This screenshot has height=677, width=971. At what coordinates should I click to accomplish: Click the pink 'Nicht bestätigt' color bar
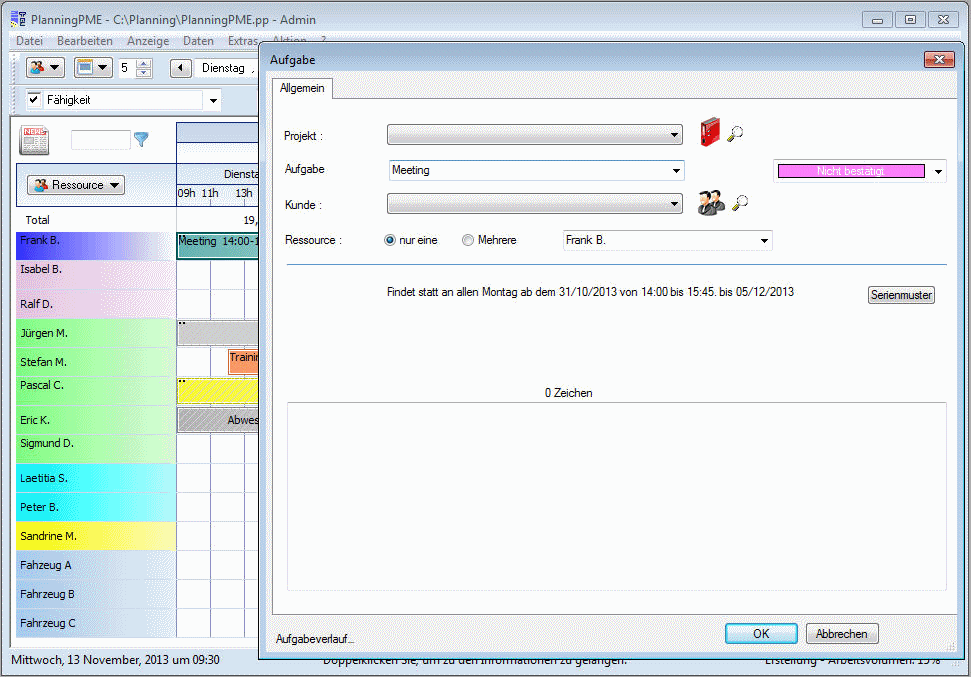pyautogui.click(x=851, y=171)
